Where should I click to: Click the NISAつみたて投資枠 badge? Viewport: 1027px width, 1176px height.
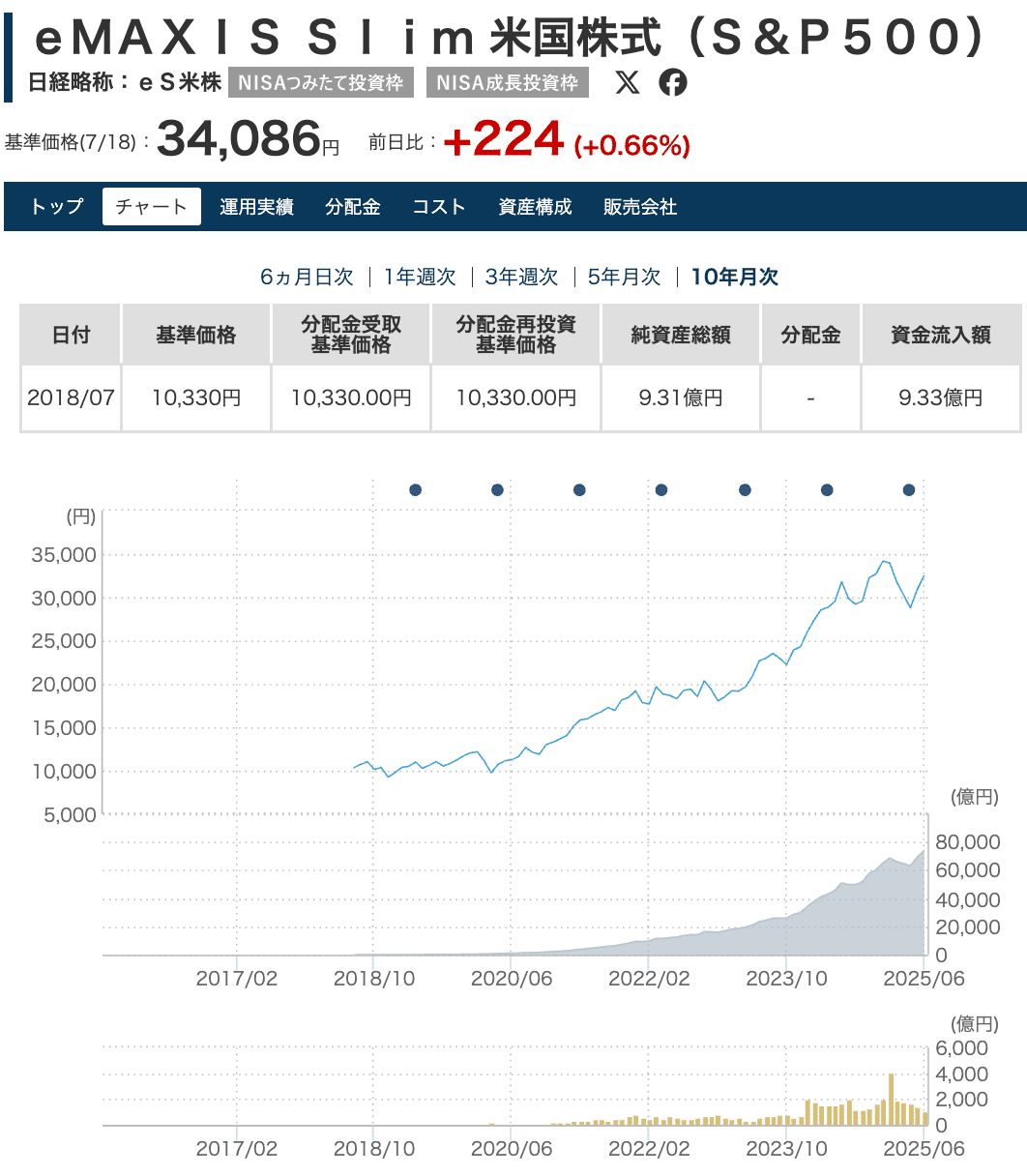[321, 83]
